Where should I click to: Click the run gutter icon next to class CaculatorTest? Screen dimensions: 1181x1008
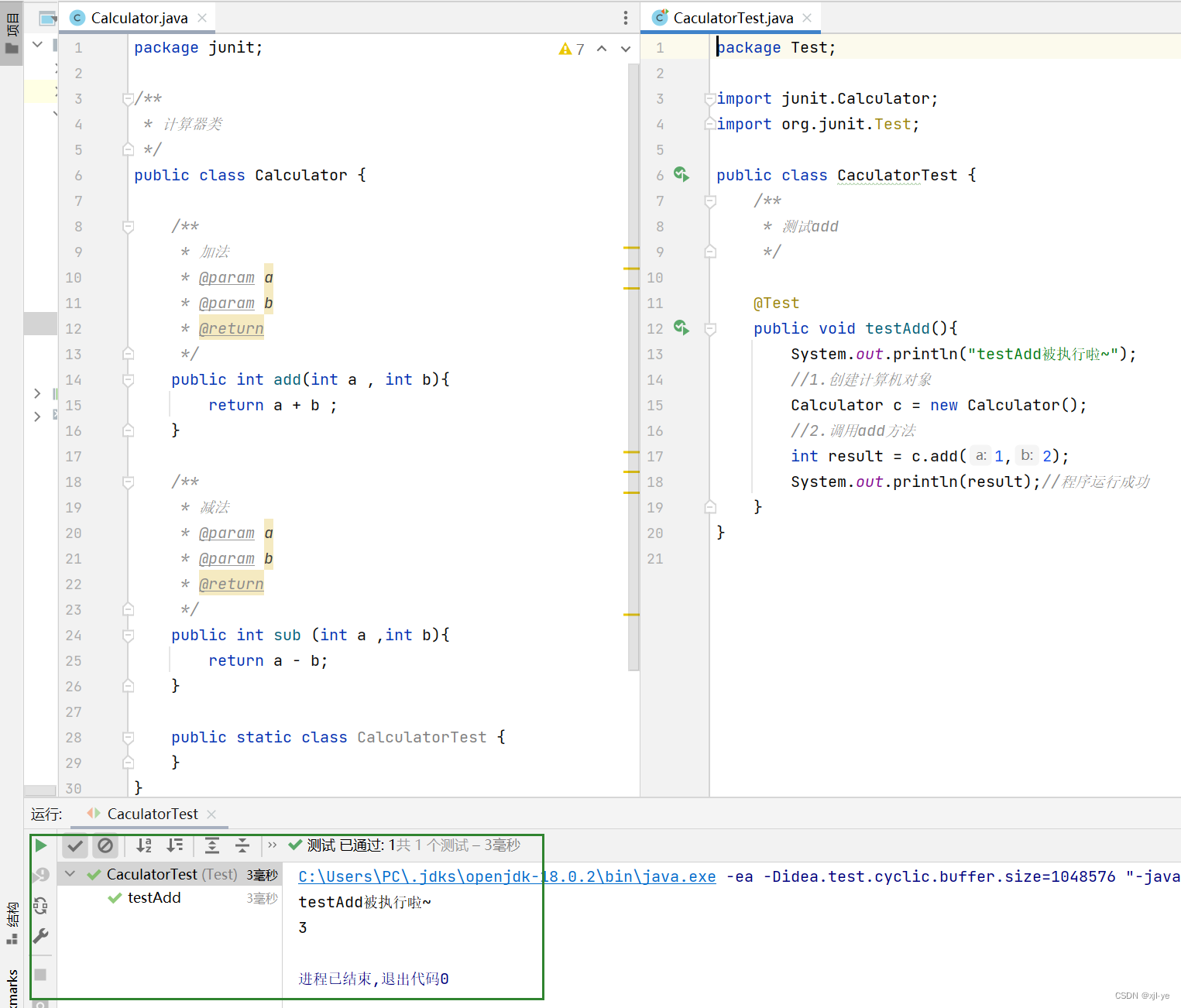coord(681,174)
